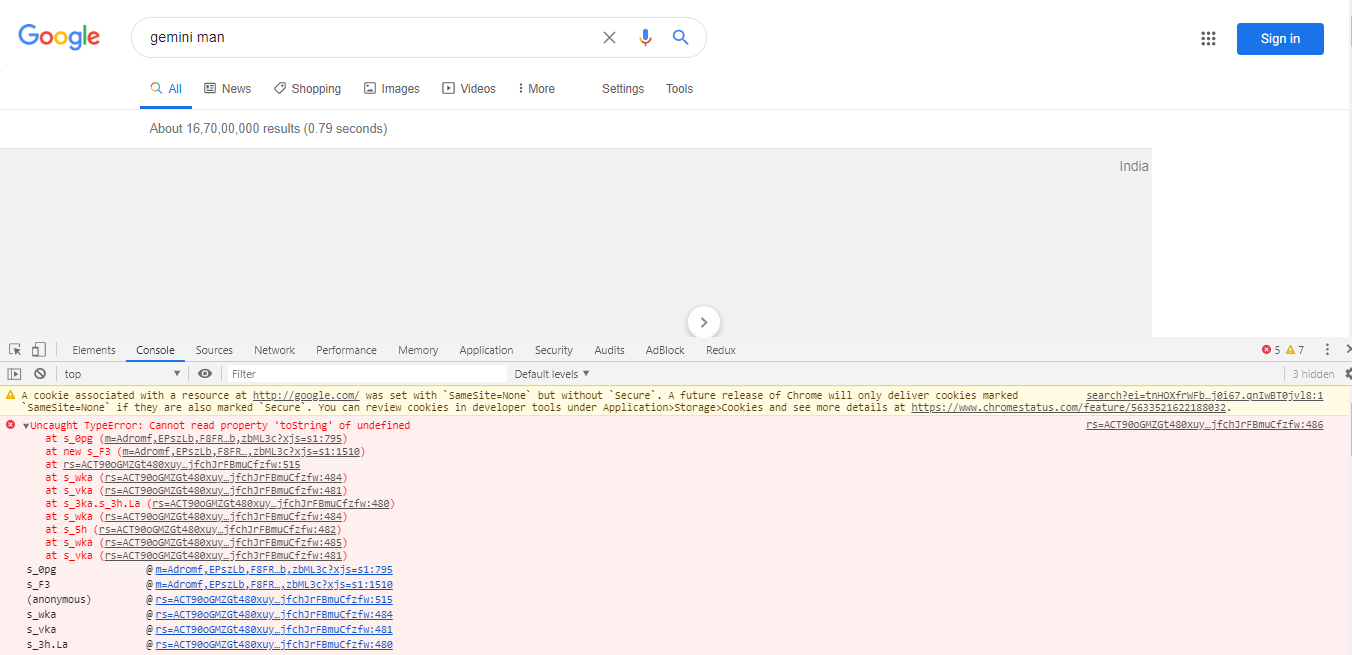The height and width of the screenshot is (655, 1352).
Task: Clear the search box with the X icon
Action: click(609, 38)
